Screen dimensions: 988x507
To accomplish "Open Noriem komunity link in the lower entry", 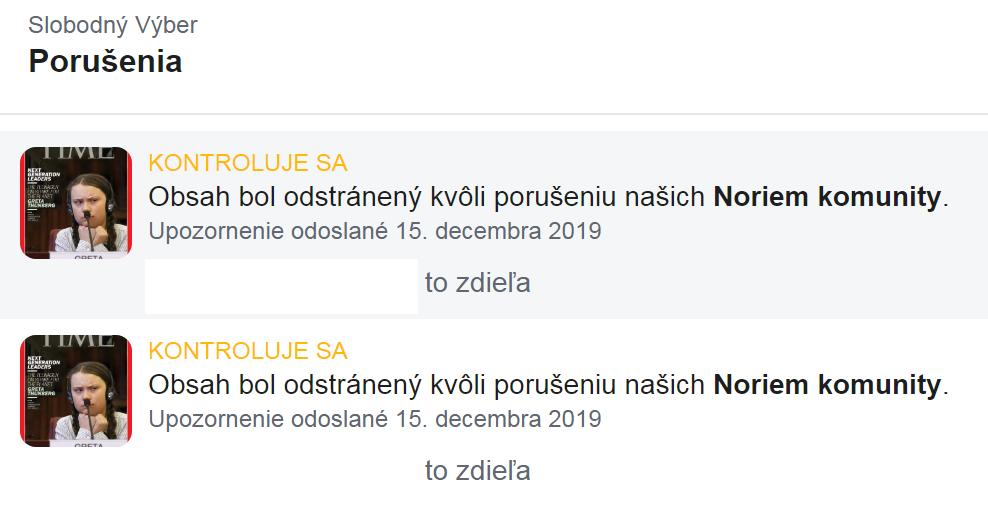I will pyautogui.click(x=827, y=385).
